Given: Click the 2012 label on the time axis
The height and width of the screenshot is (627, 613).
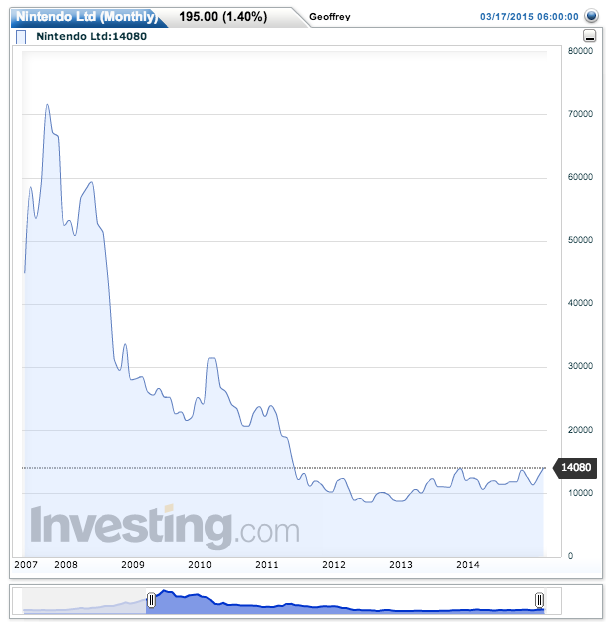Looking at the screenshot, I should (x=334, y=565).
